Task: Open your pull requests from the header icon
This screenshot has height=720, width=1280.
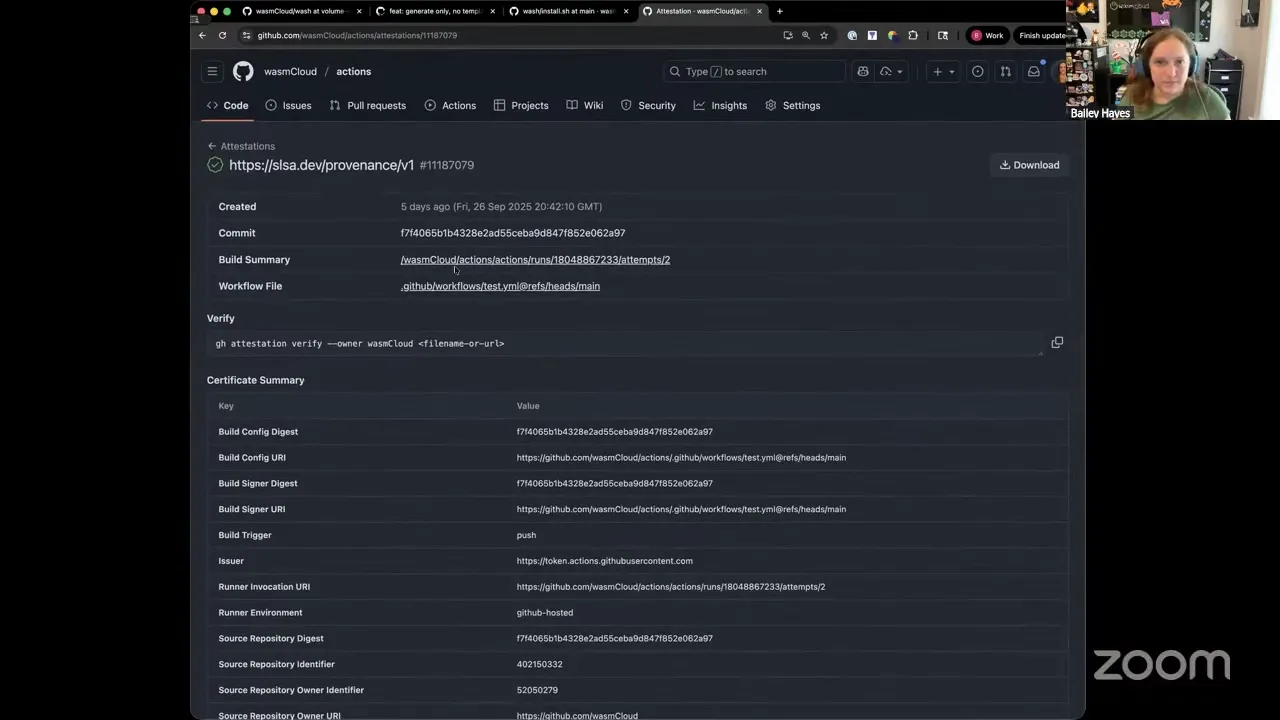Action: [x=1006, y=72]
